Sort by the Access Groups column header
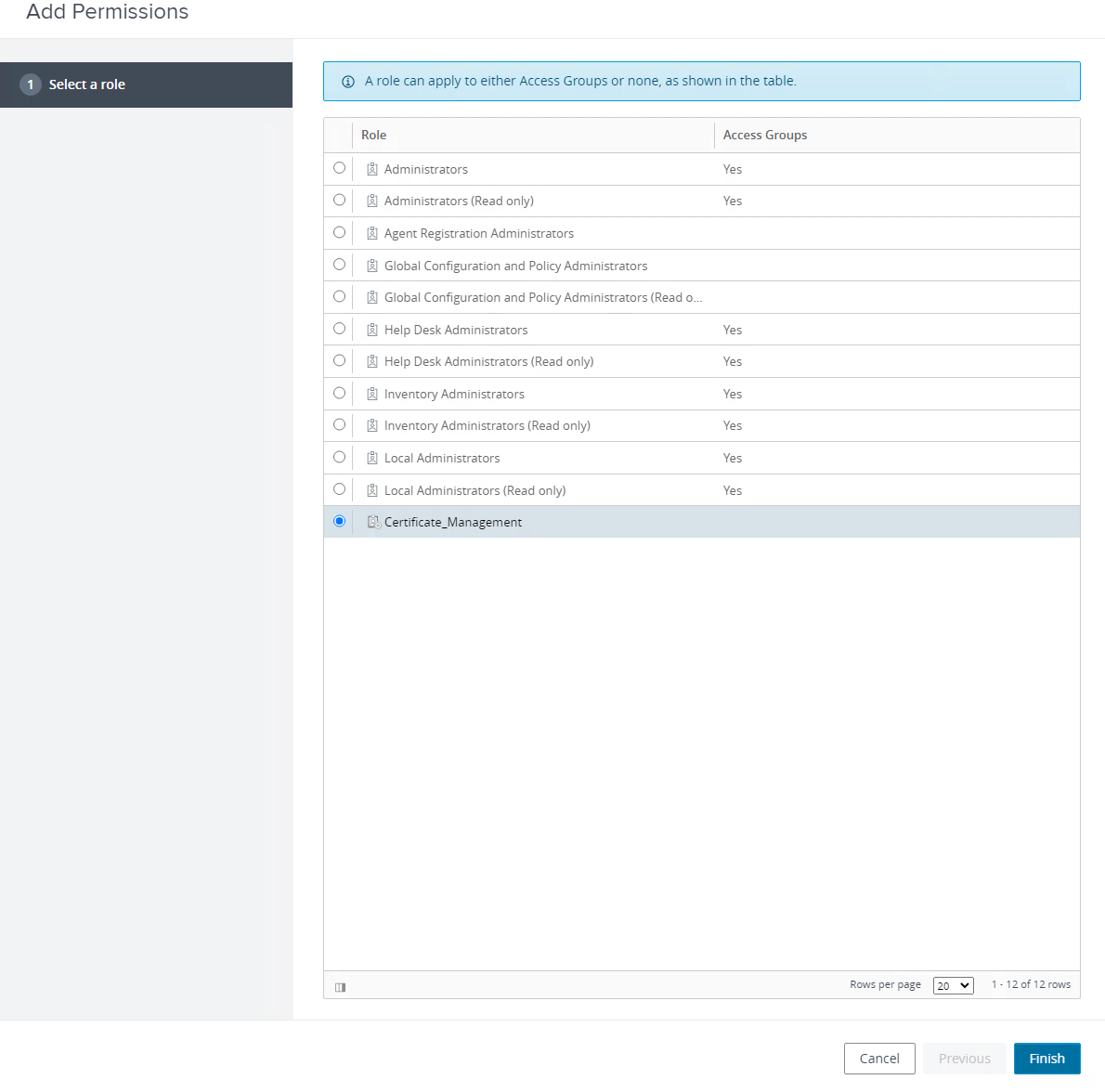This screenshot has height=1092, width=1105. click(764, 135)
